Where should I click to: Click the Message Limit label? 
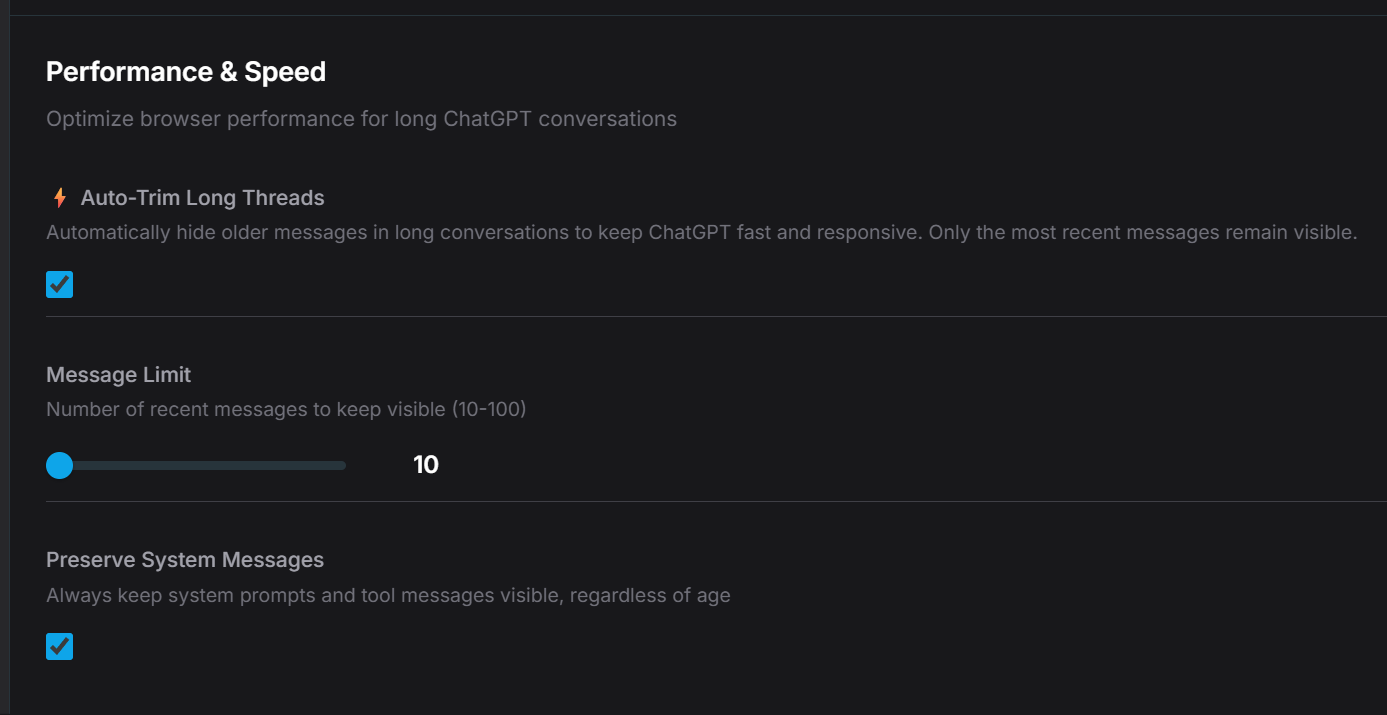(x=118, y=374)
